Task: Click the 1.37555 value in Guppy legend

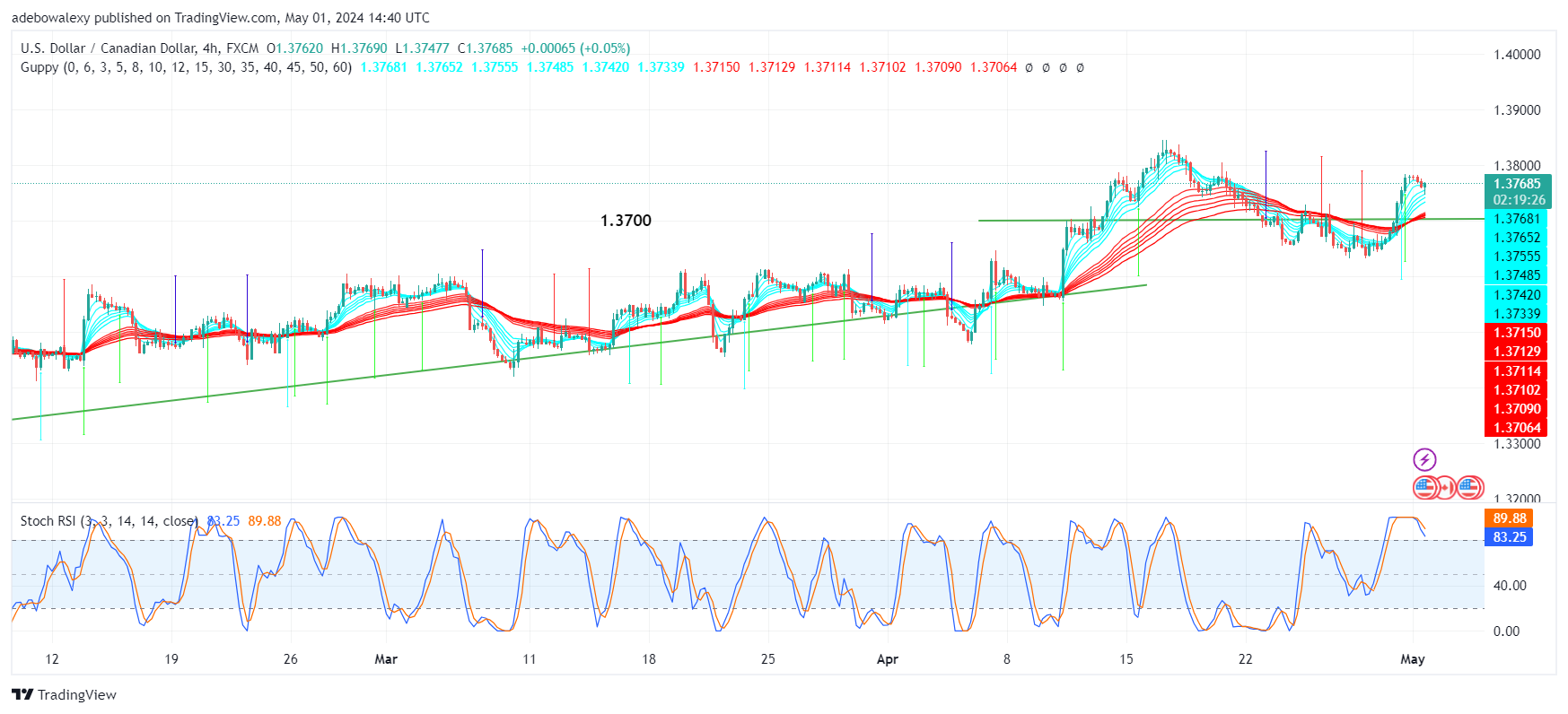Action: tap(495, 67)
